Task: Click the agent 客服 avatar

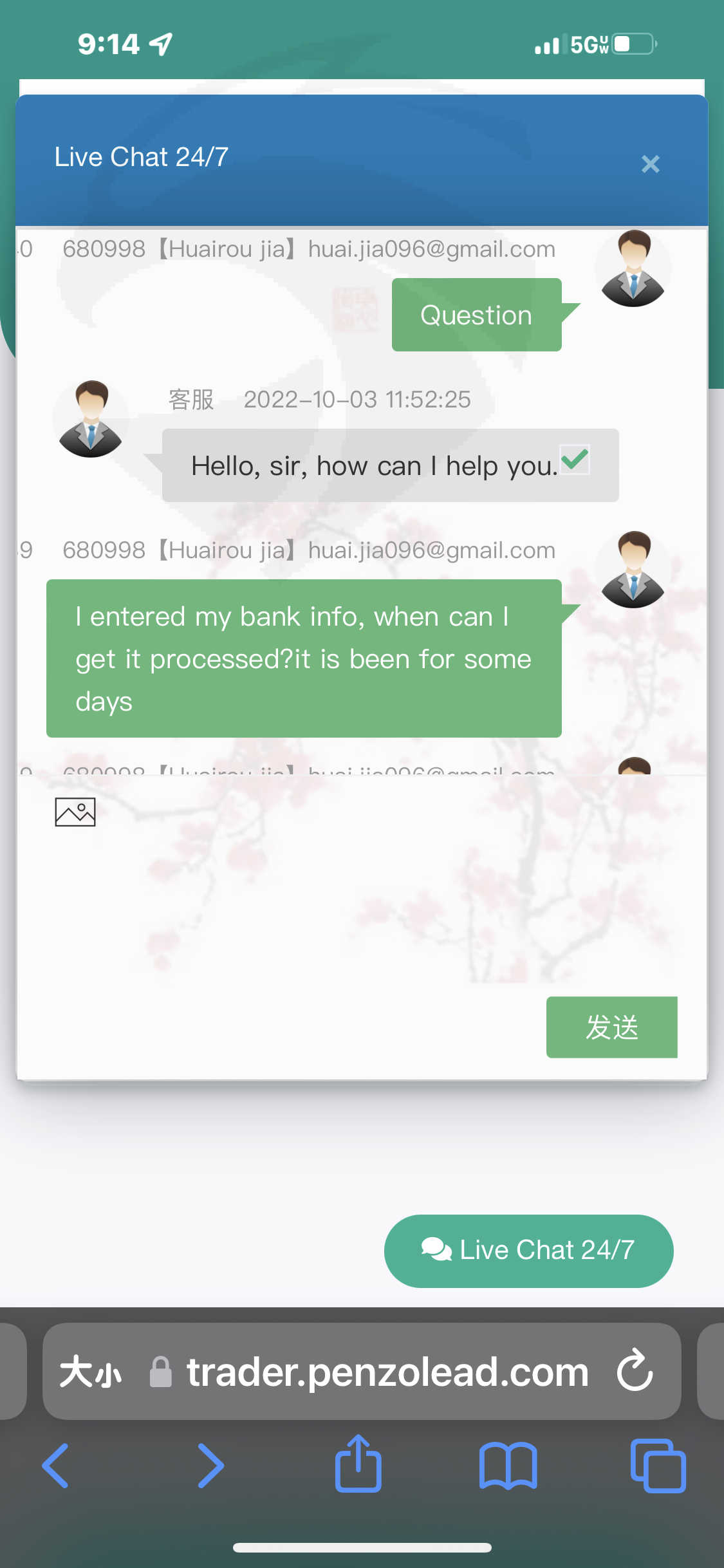Action: 91,419
